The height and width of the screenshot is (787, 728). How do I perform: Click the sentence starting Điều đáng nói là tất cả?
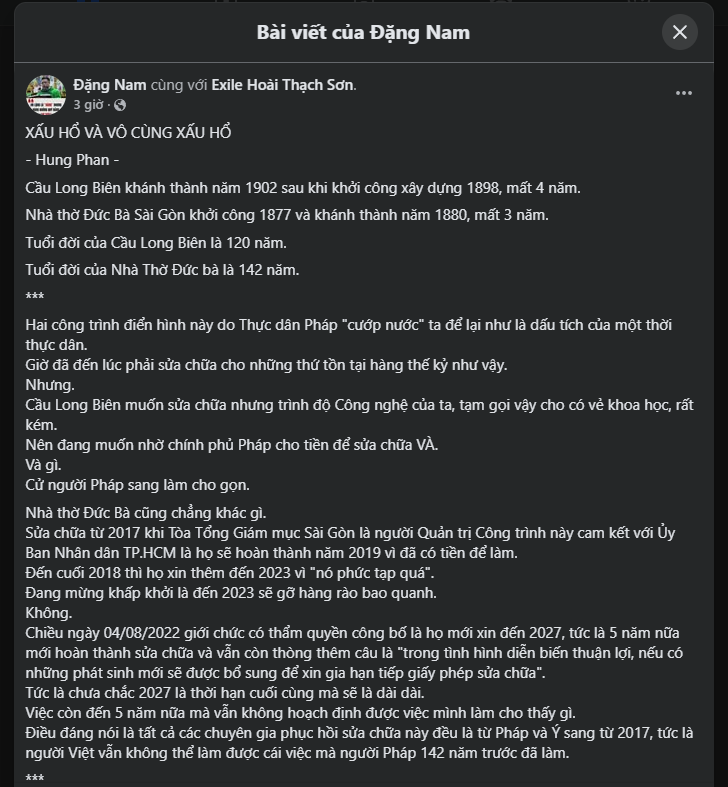point(359,743)
